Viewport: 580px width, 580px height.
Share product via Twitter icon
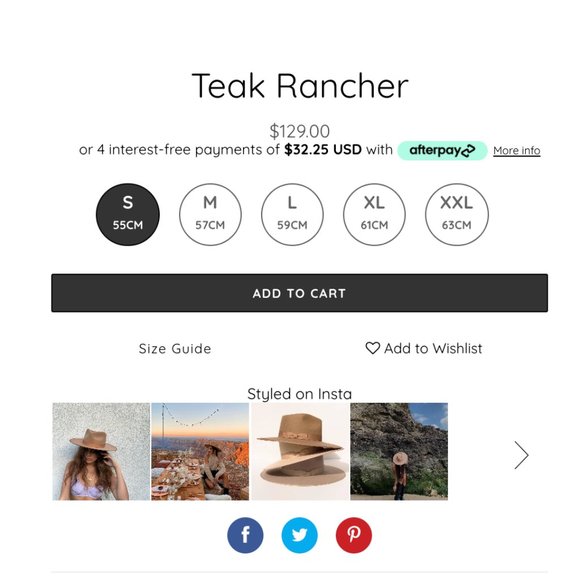300,535
